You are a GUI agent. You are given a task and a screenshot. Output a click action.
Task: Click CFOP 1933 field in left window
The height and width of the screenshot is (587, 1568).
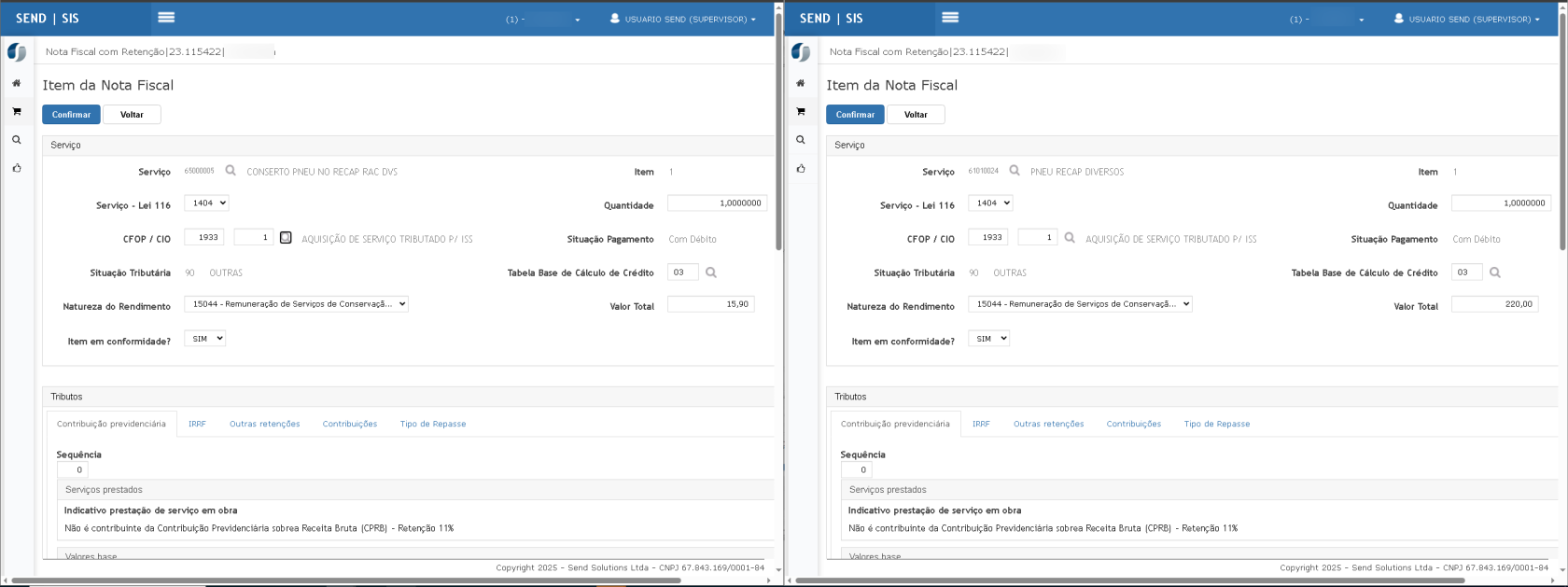click(x=203, y=237)
